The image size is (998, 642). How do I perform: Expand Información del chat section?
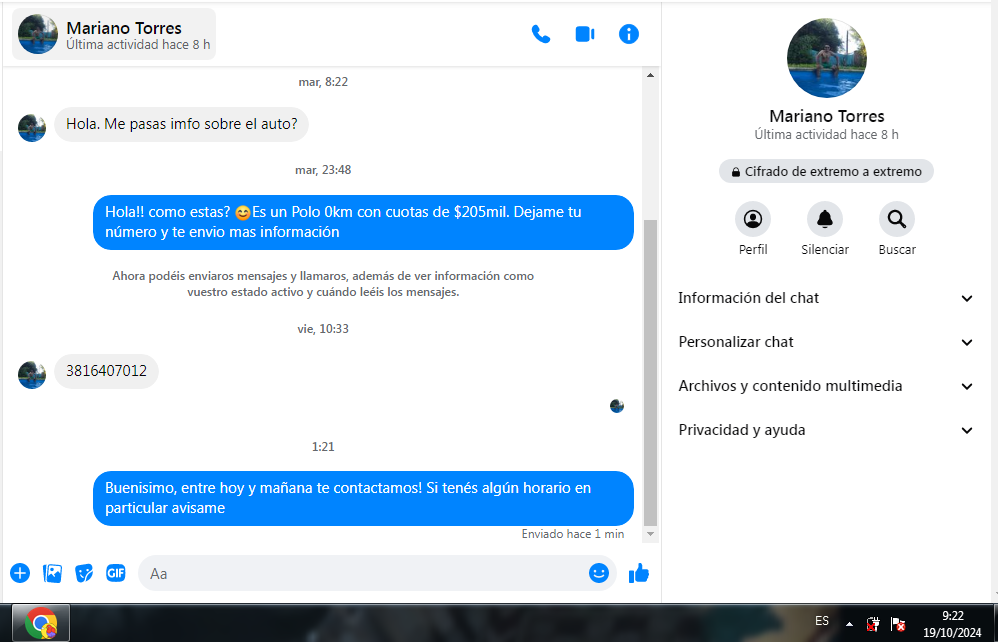point(826,298)
